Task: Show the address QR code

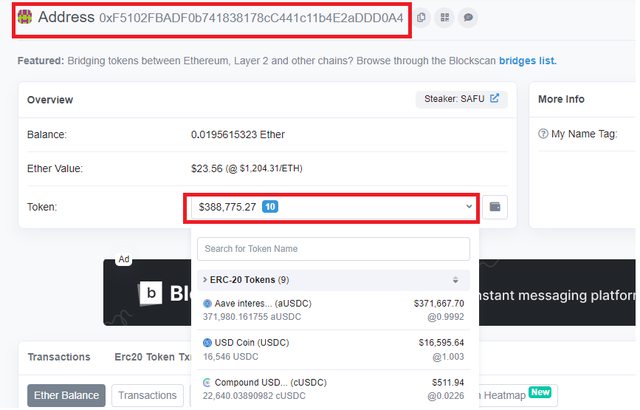Action: (x=445, y=18)
